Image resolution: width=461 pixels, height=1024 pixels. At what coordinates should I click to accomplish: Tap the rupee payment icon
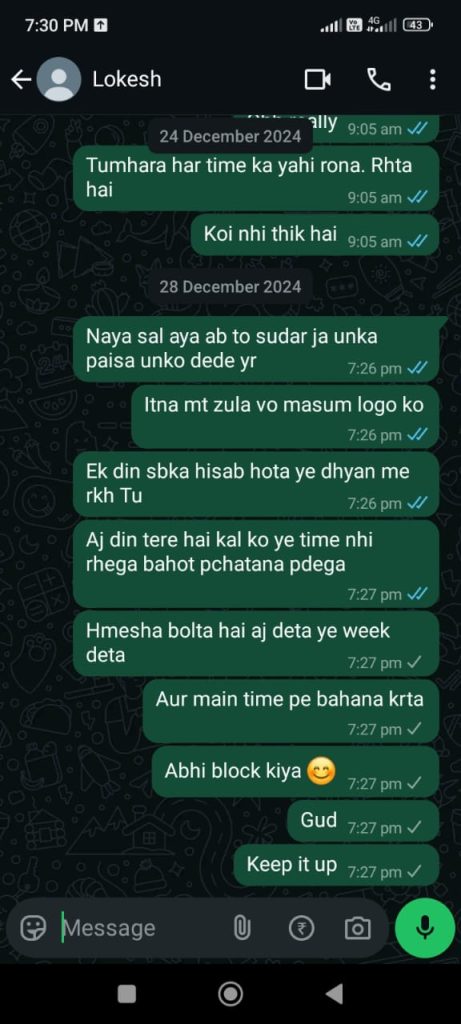point(301,927)
